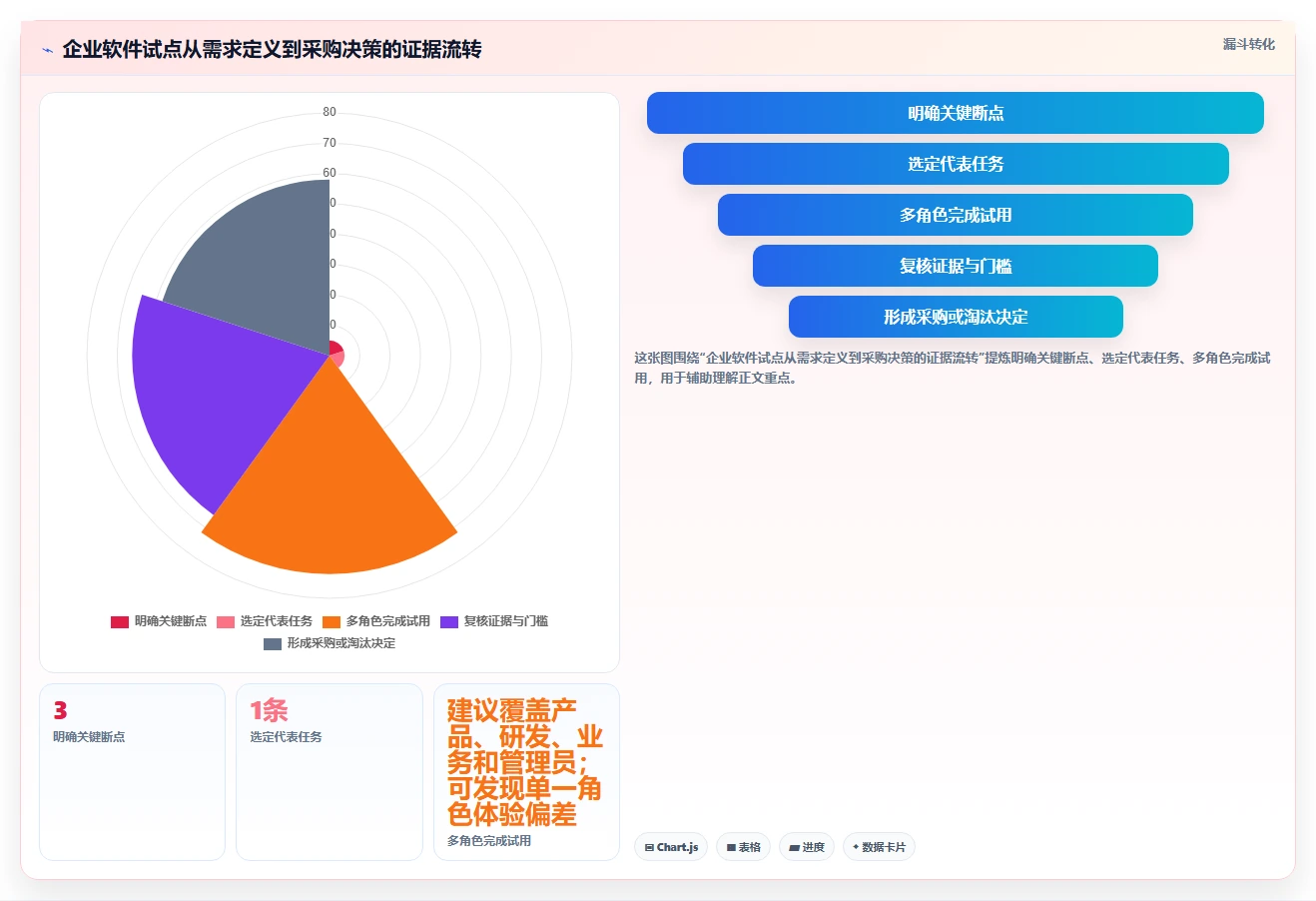Image resolution: width=1316 pixels, height=901 pixels.
Task: Select the 多角色完成试用 funnel stage
Action: click(x=956, y=215)
